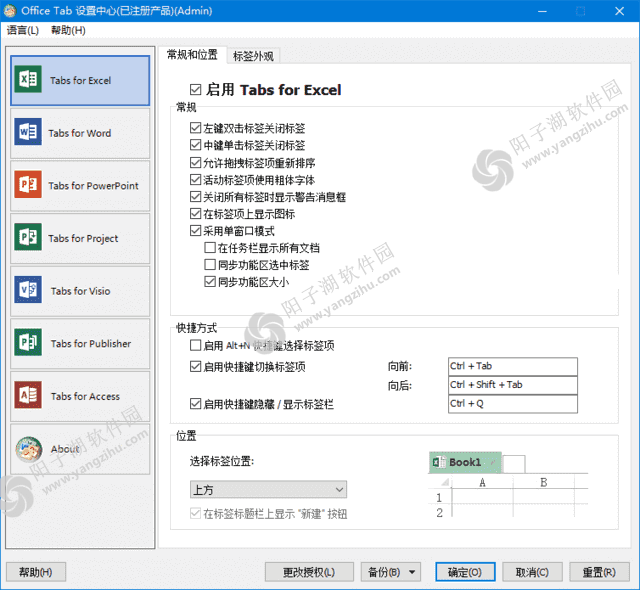Click the new tab button beside Book1 preview
Screen dimensions: 640x590
click(x=514, y=464)
